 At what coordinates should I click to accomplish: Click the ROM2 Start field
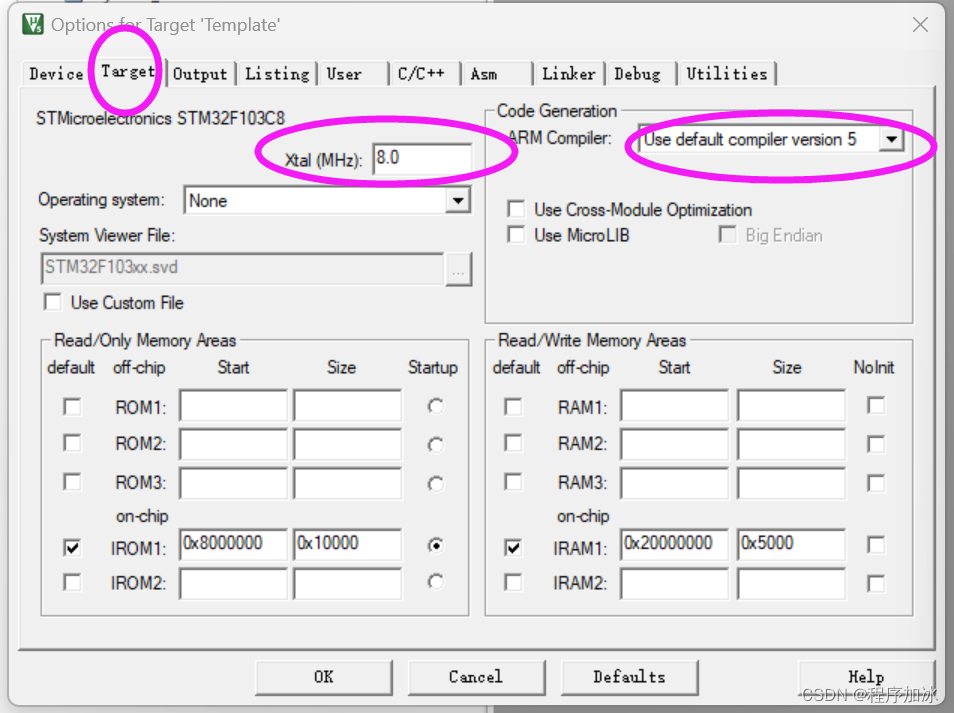[234, 443]
